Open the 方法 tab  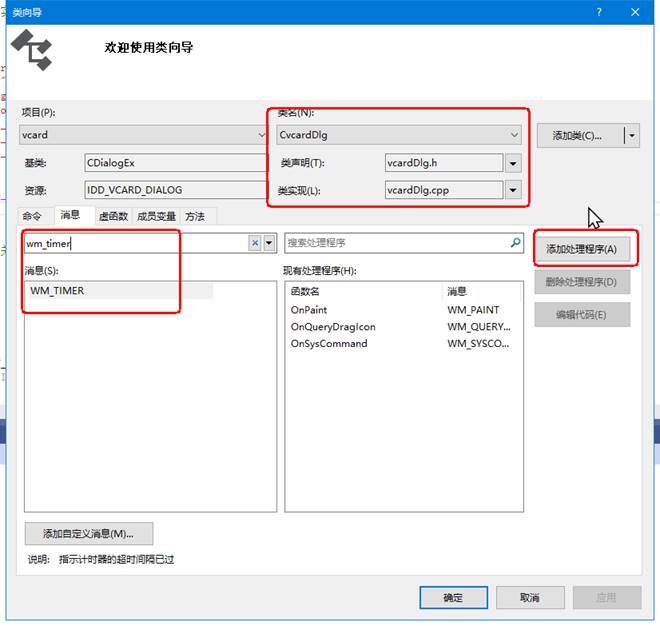tap(195, 216)
